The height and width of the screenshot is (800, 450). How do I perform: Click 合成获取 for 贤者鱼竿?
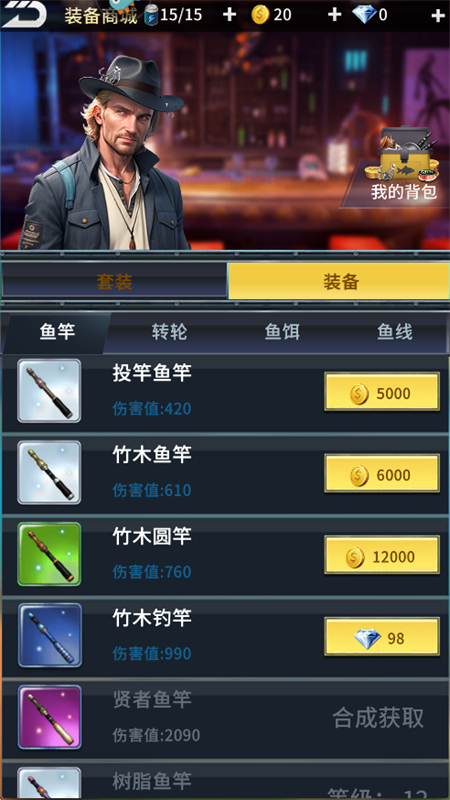click(x=378, y=718)
